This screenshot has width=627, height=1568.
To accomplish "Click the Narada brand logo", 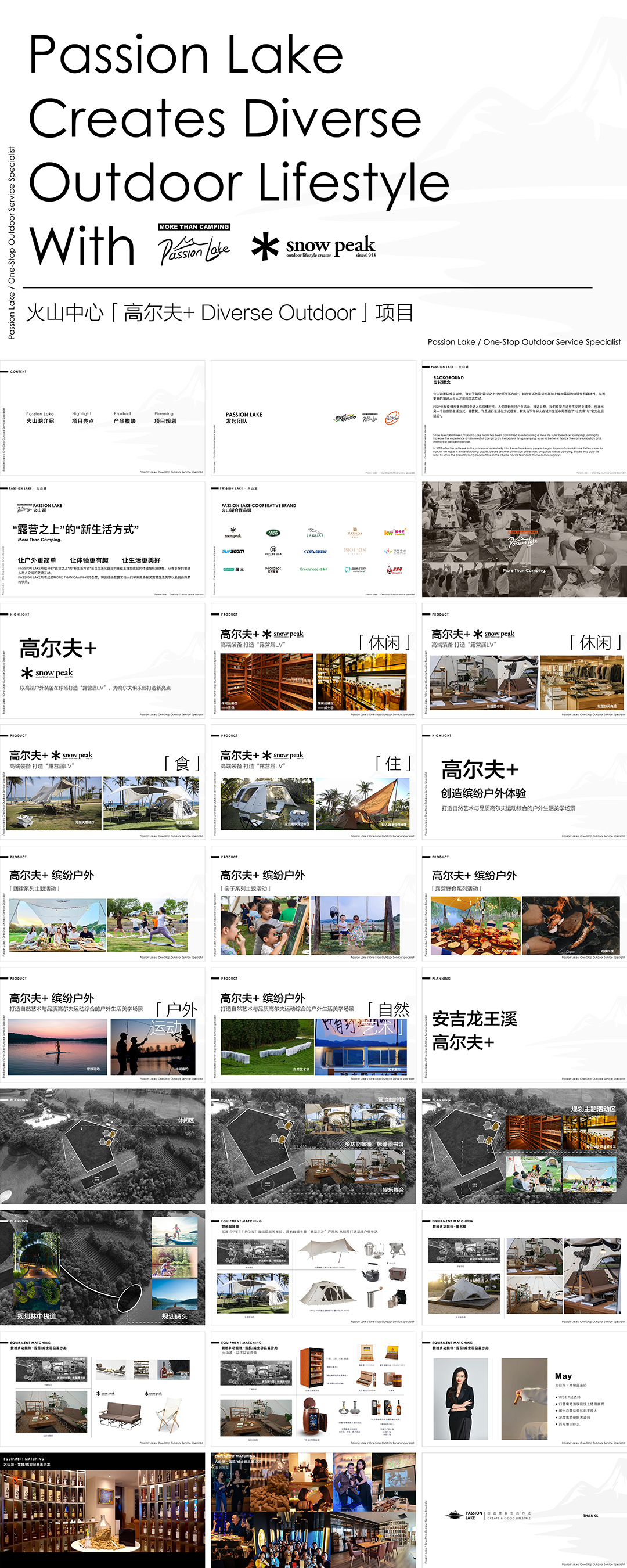I will 355,533.
